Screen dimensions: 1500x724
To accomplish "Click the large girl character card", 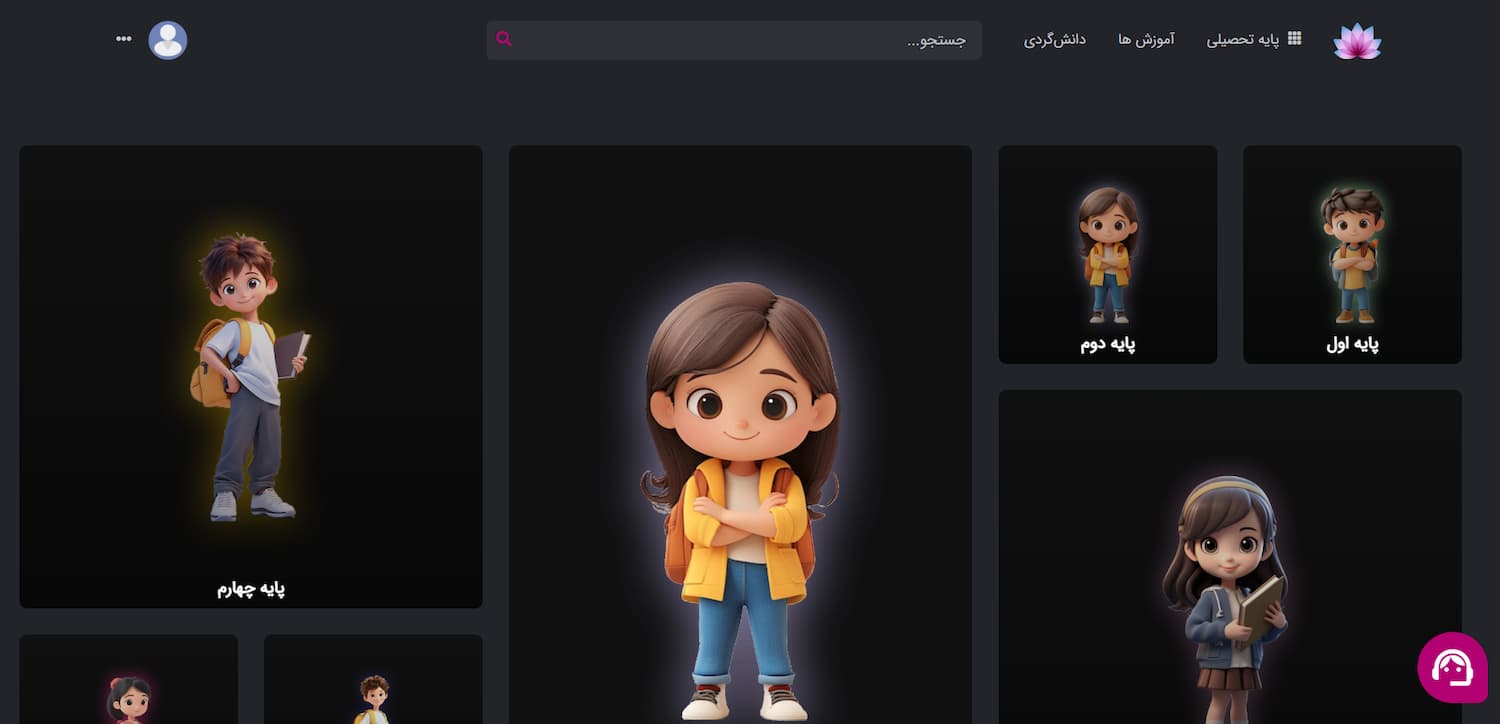I will tap(740, 430).
